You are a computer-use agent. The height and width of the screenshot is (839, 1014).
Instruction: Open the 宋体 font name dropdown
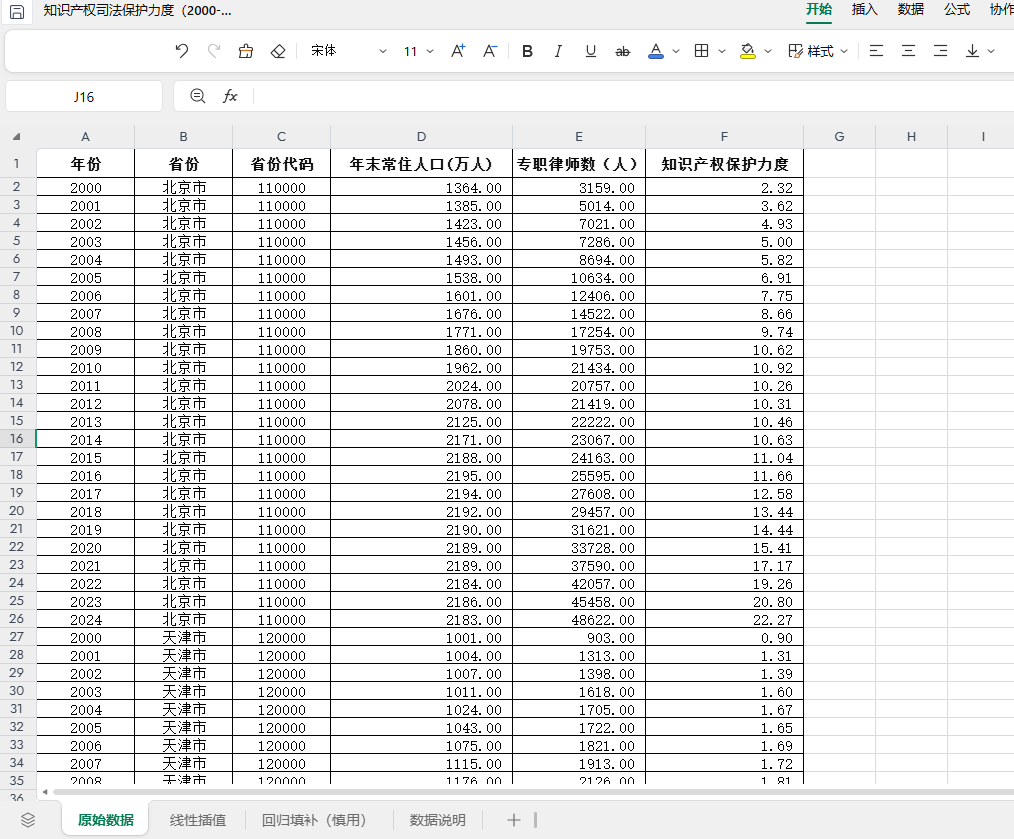point(348,51)
